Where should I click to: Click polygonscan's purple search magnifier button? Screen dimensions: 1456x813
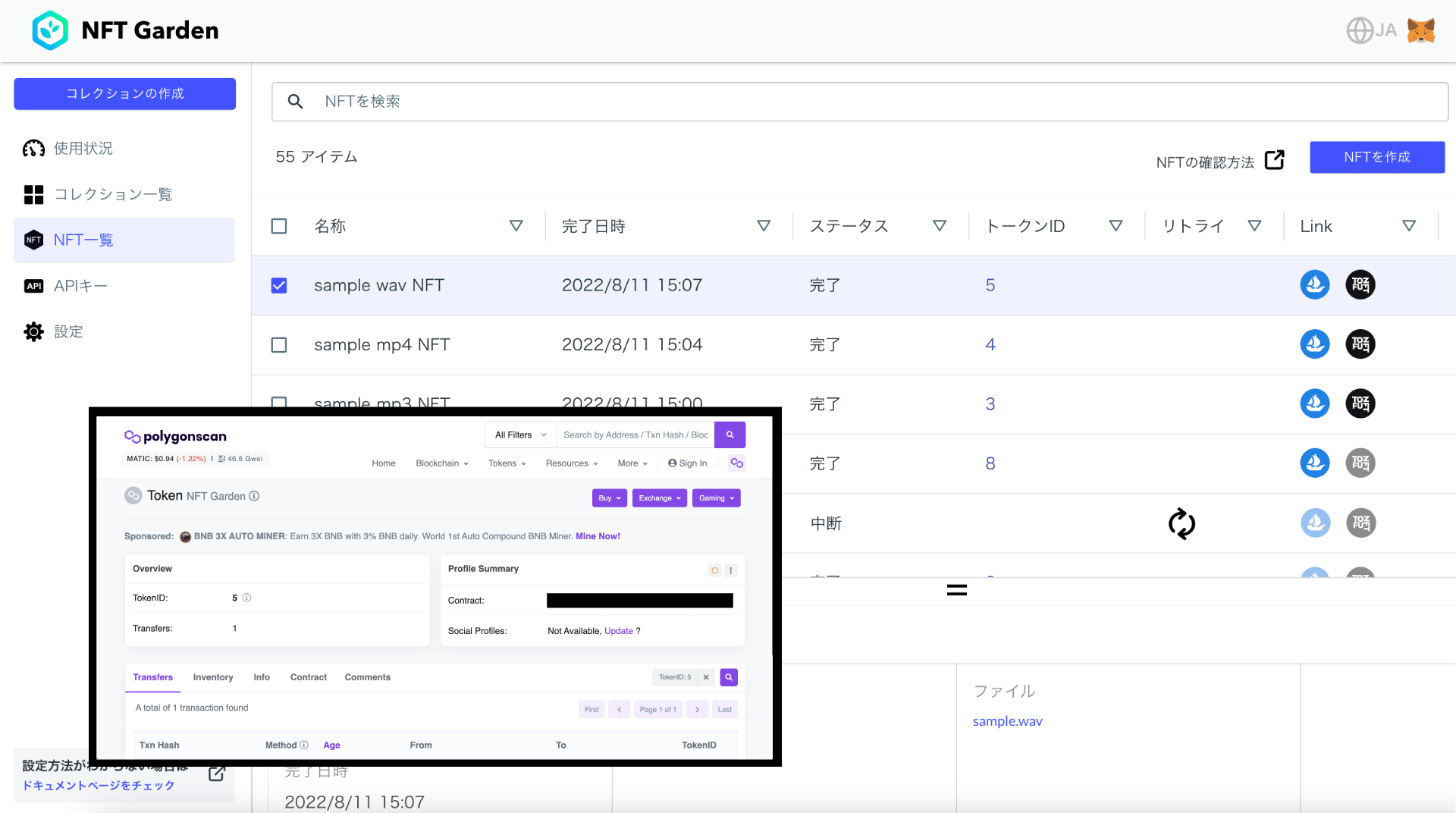[730, 435]
